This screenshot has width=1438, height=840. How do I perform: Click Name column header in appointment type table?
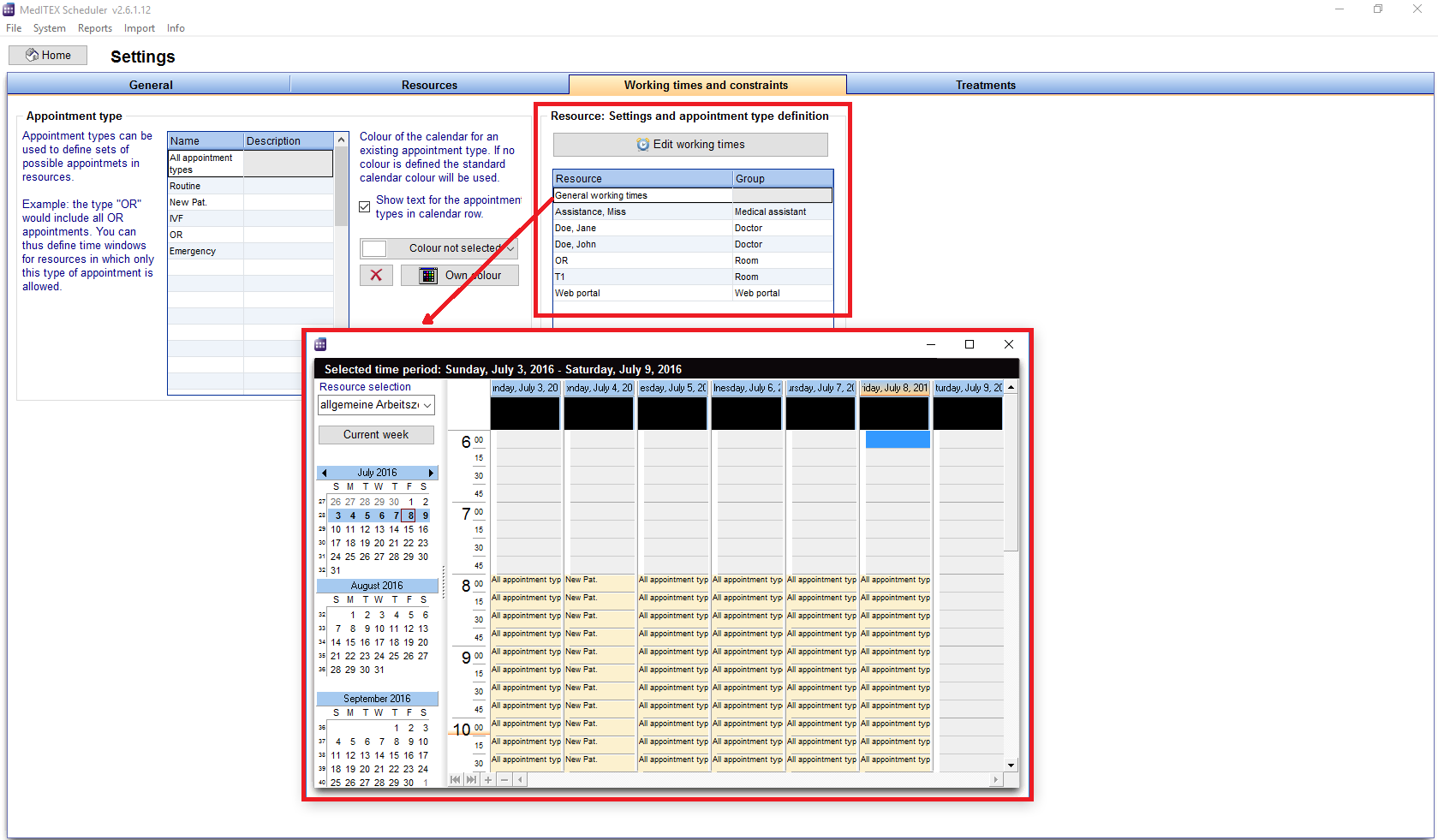(206, 140)
